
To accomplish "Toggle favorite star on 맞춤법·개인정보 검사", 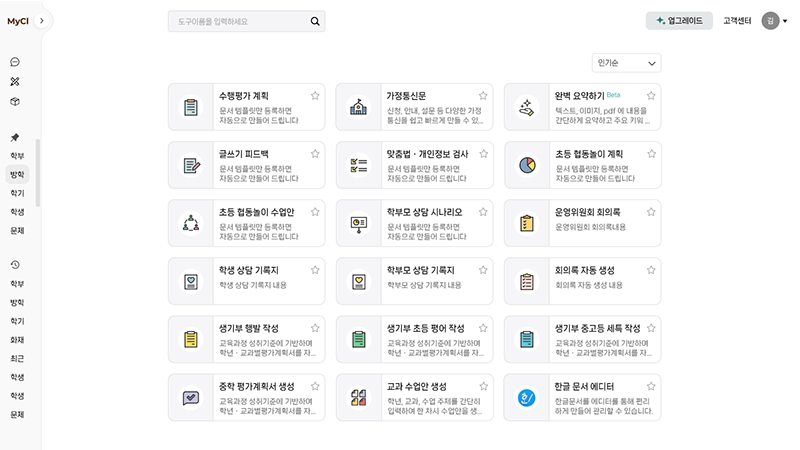I will point(482,154).
